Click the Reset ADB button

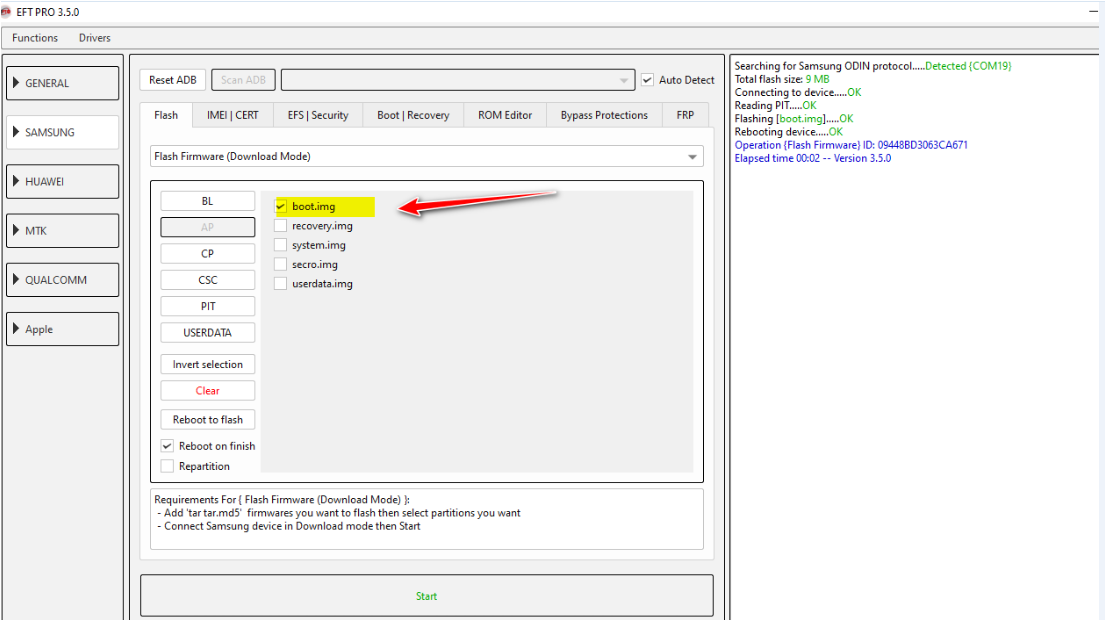(x=173, y=80)
